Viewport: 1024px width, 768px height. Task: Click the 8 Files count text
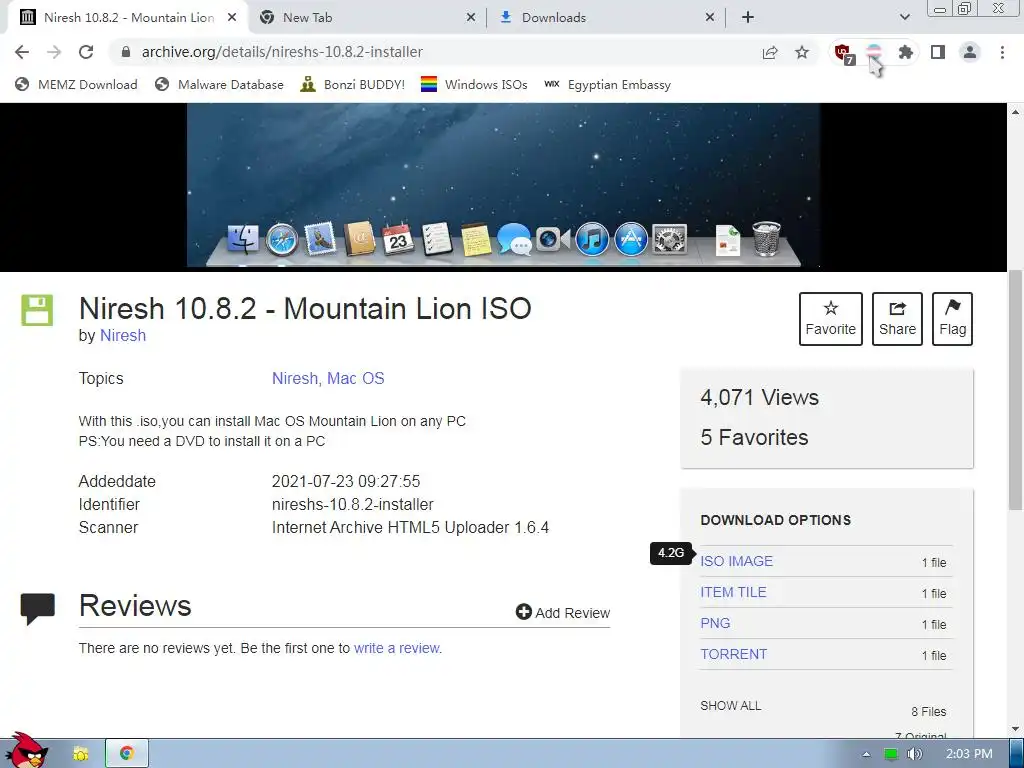point(929,711)
